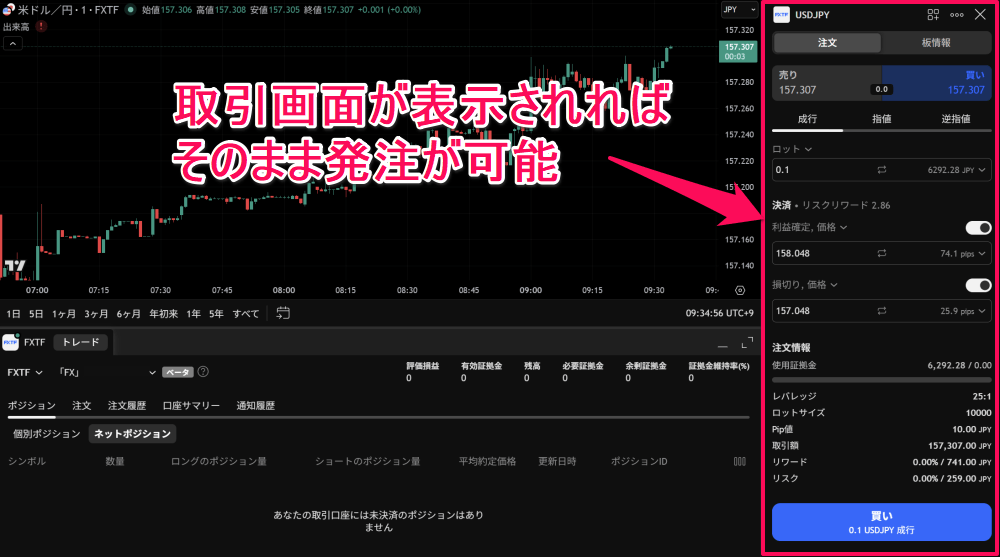Open table column settings icon
Screen dimensions: 1000x557
click(740, 461)
